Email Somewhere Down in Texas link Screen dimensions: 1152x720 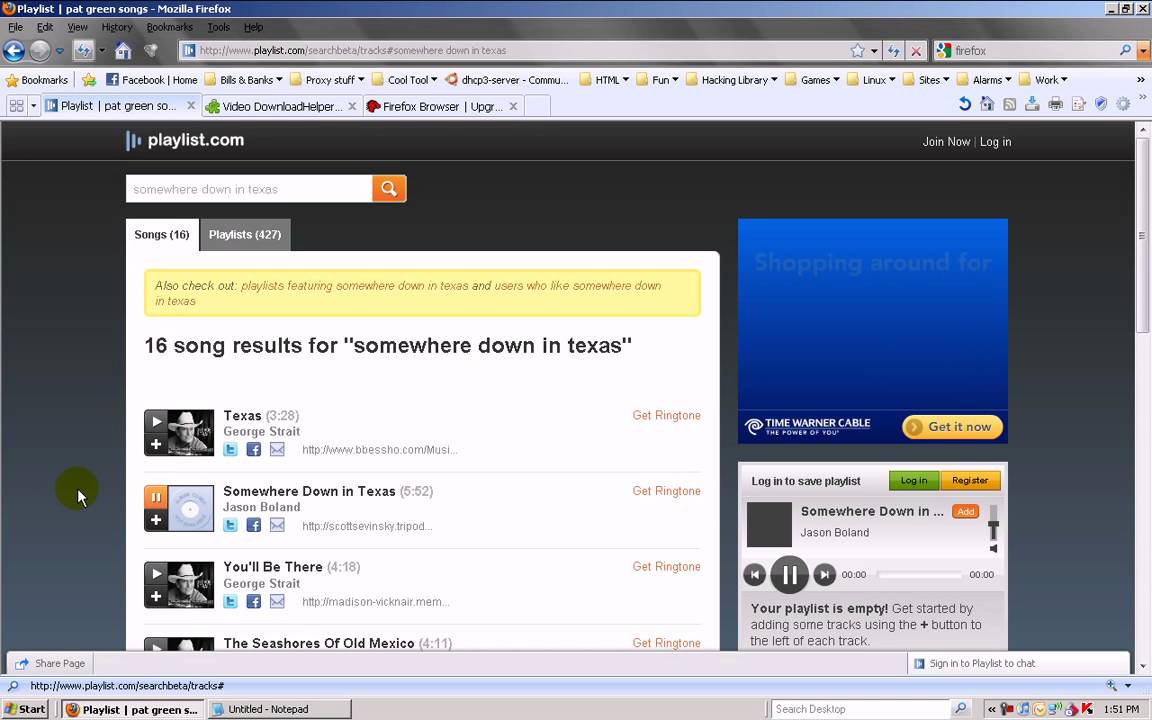click(277, 525)
